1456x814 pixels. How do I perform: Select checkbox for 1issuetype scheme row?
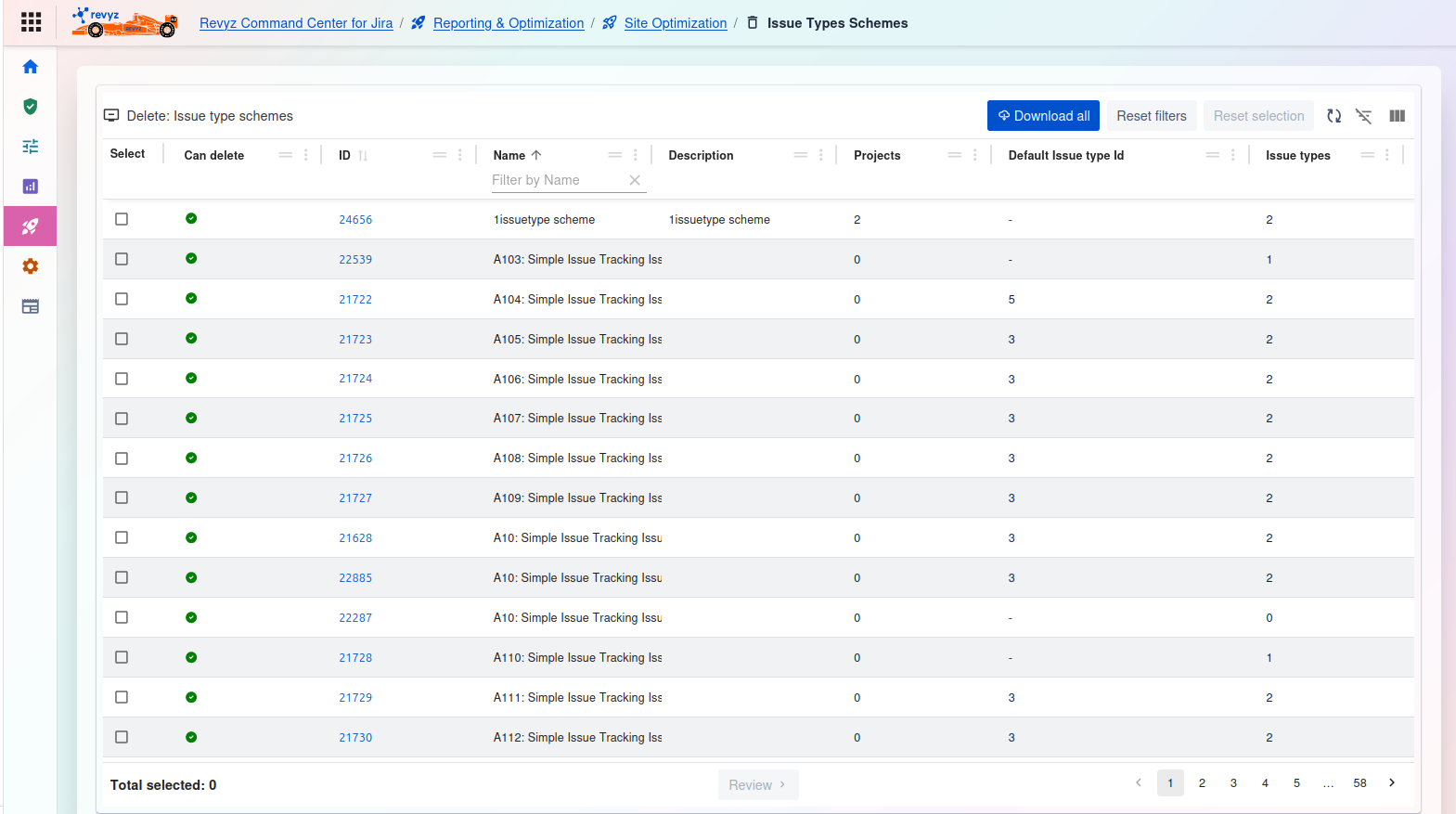tap(122, 219)
